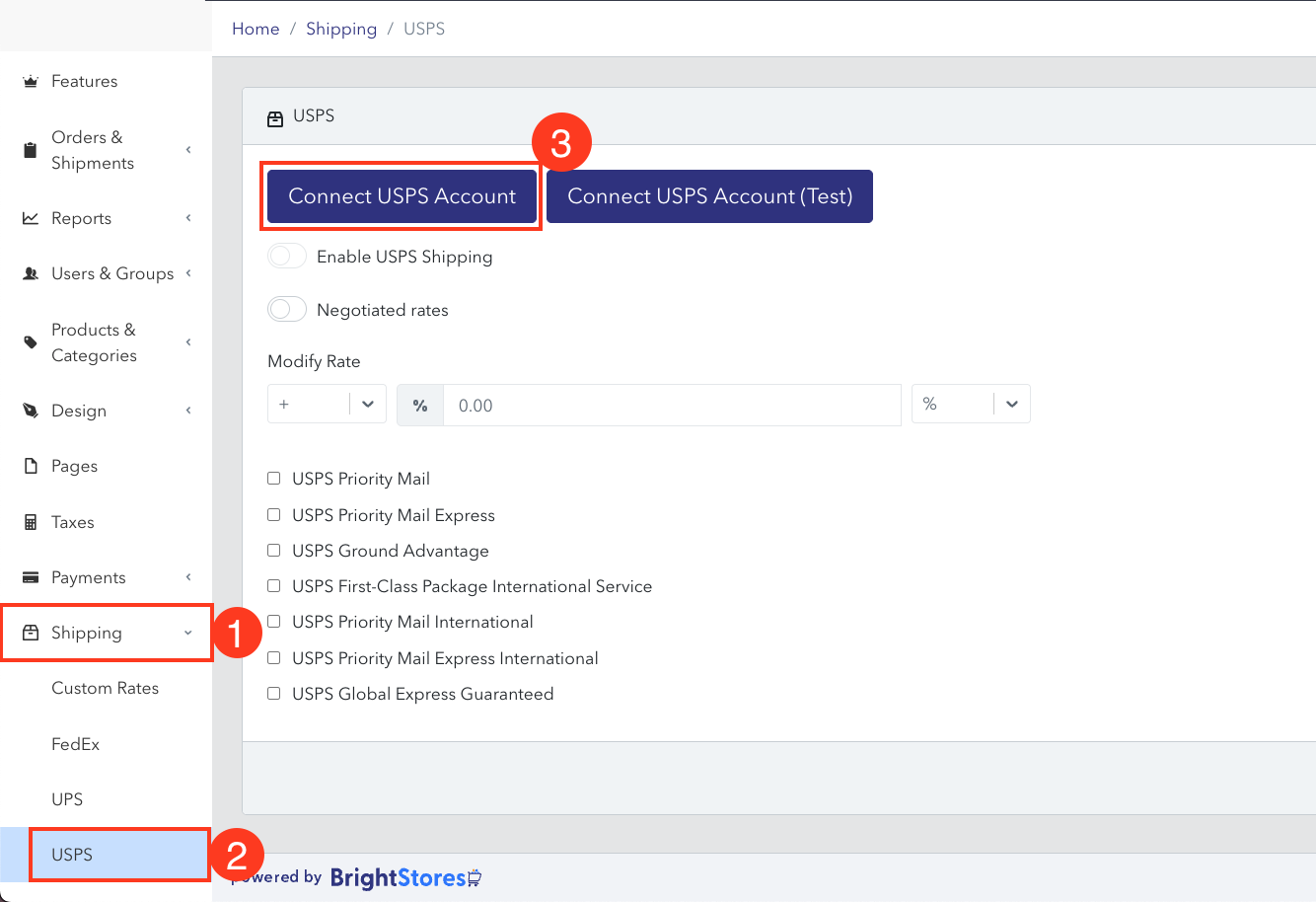This screenshot has width=1316, height=902.
Task: Expand Products & Categories submenu chevron
Action: click(188, 342)
